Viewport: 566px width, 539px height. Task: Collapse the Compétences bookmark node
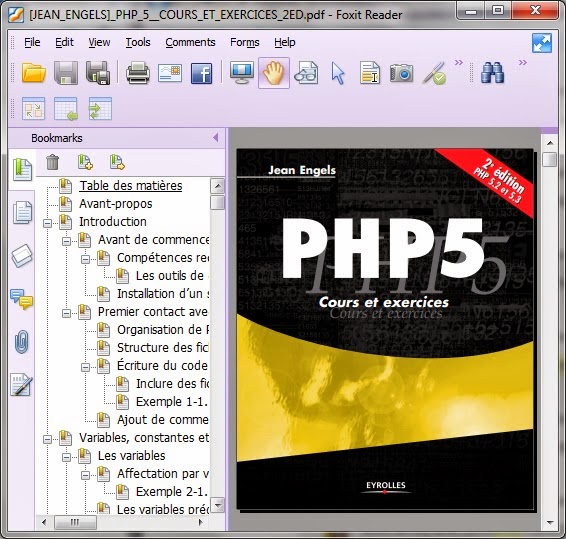86,260
